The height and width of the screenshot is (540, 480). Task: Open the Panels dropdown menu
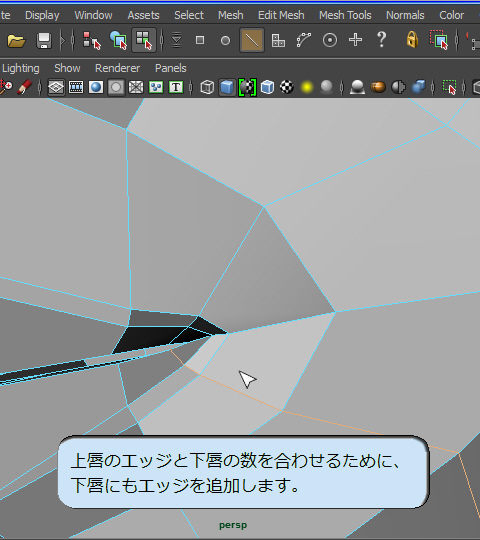click(x=171, y=68)
